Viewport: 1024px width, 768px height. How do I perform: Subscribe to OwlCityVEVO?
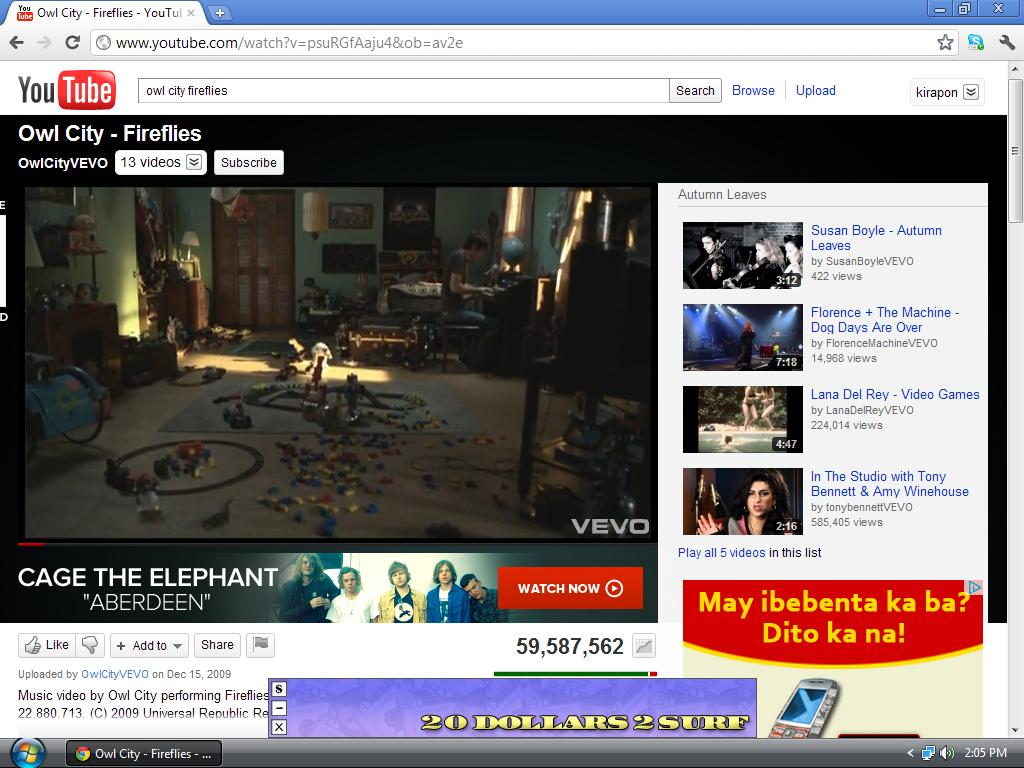[249, 163]
